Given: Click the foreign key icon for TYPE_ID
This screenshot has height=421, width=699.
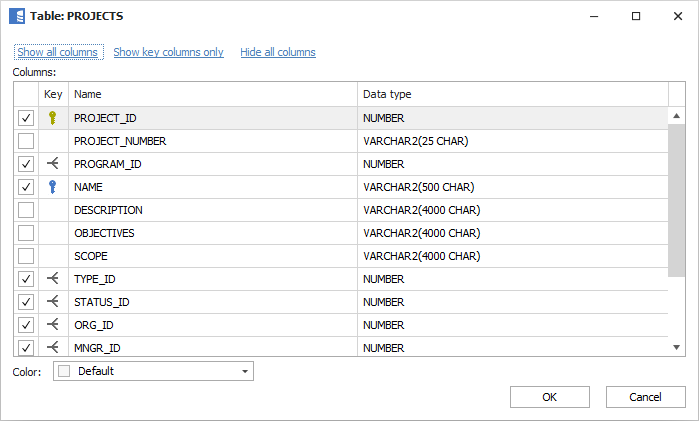Looking at the screenshot, I should tap(53, 279).
